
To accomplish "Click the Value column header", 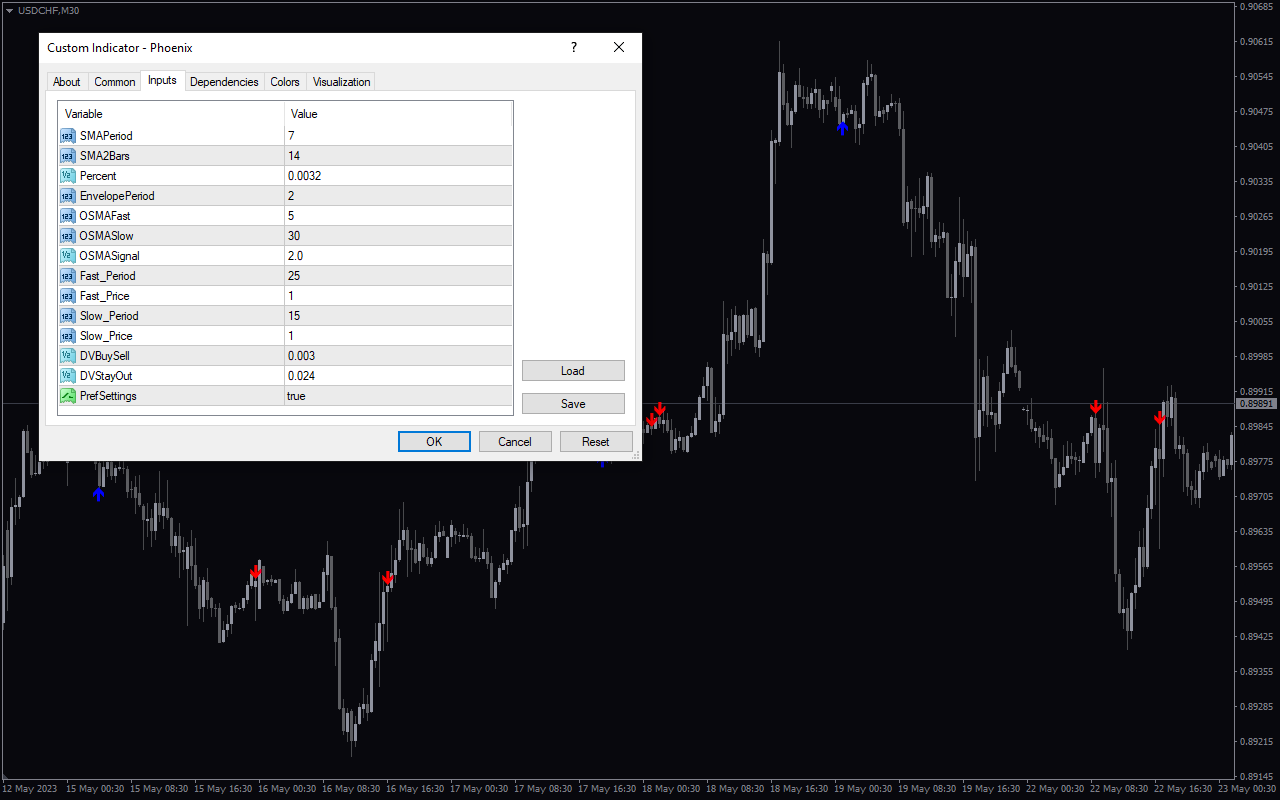I will point(398,114).
